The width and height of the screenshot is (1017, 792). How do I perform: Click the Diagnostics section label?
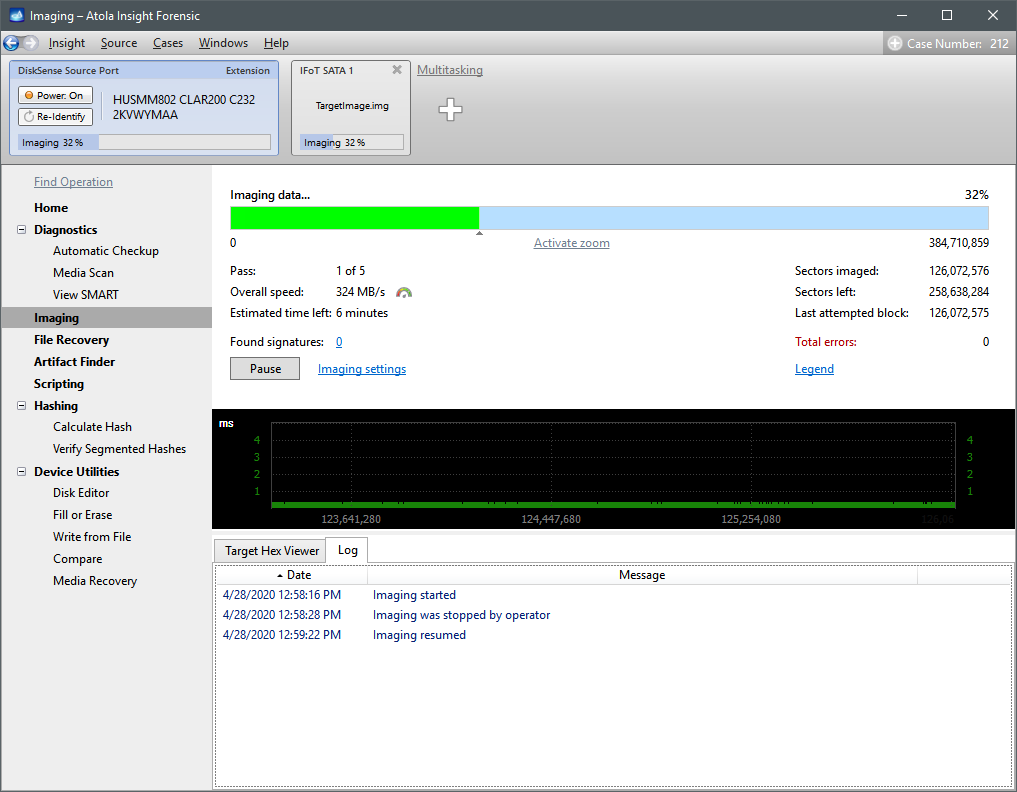(x=66, y=230)
